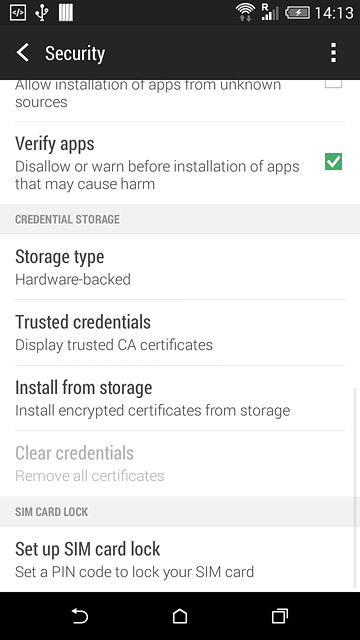Open Set up SIM card lock
This screenshot has width=360, height=640.
pos(180,559)
